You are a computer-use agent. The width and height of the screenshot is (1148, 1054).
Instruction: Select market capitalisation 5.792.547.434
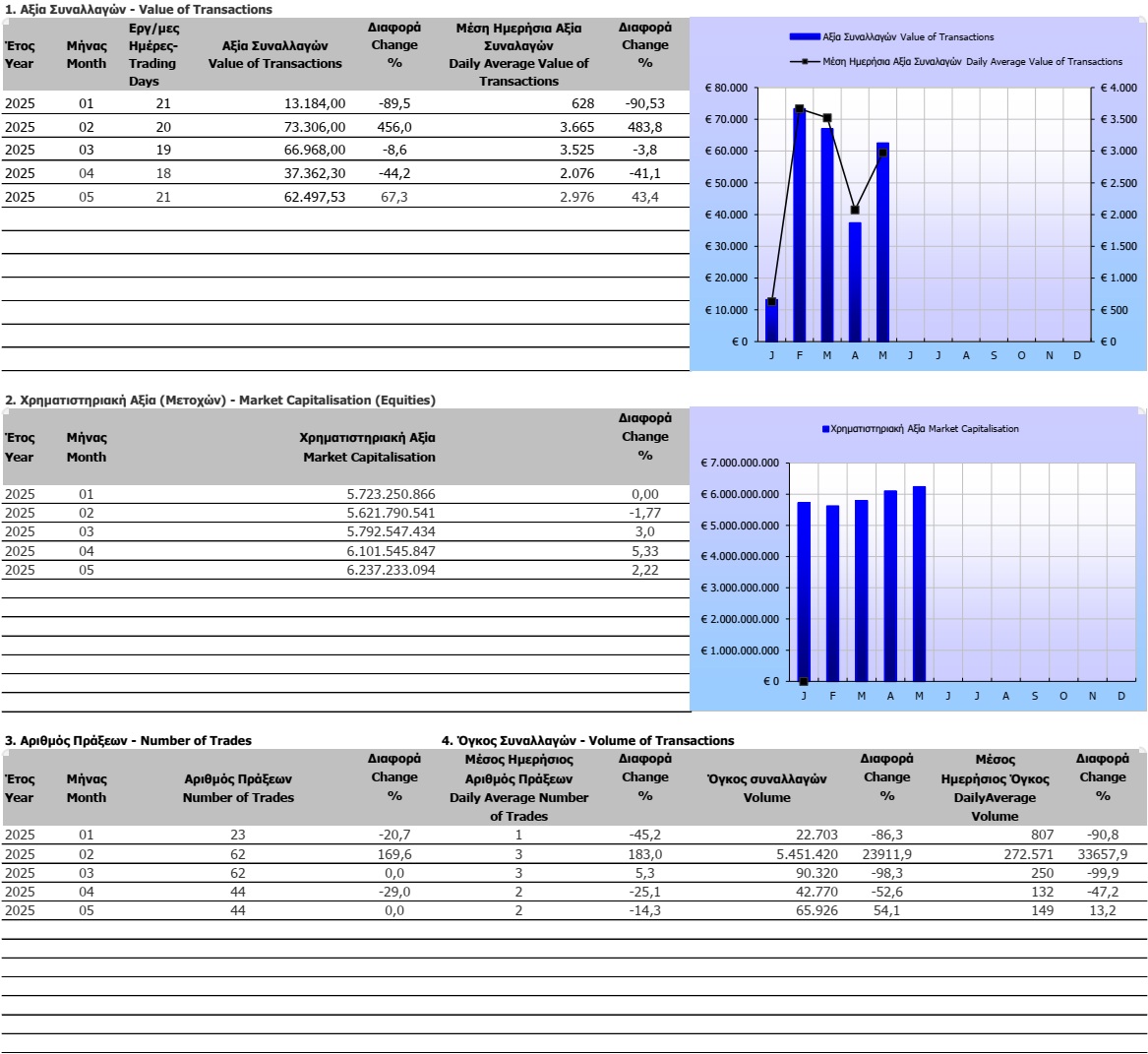tap(391, 531)
